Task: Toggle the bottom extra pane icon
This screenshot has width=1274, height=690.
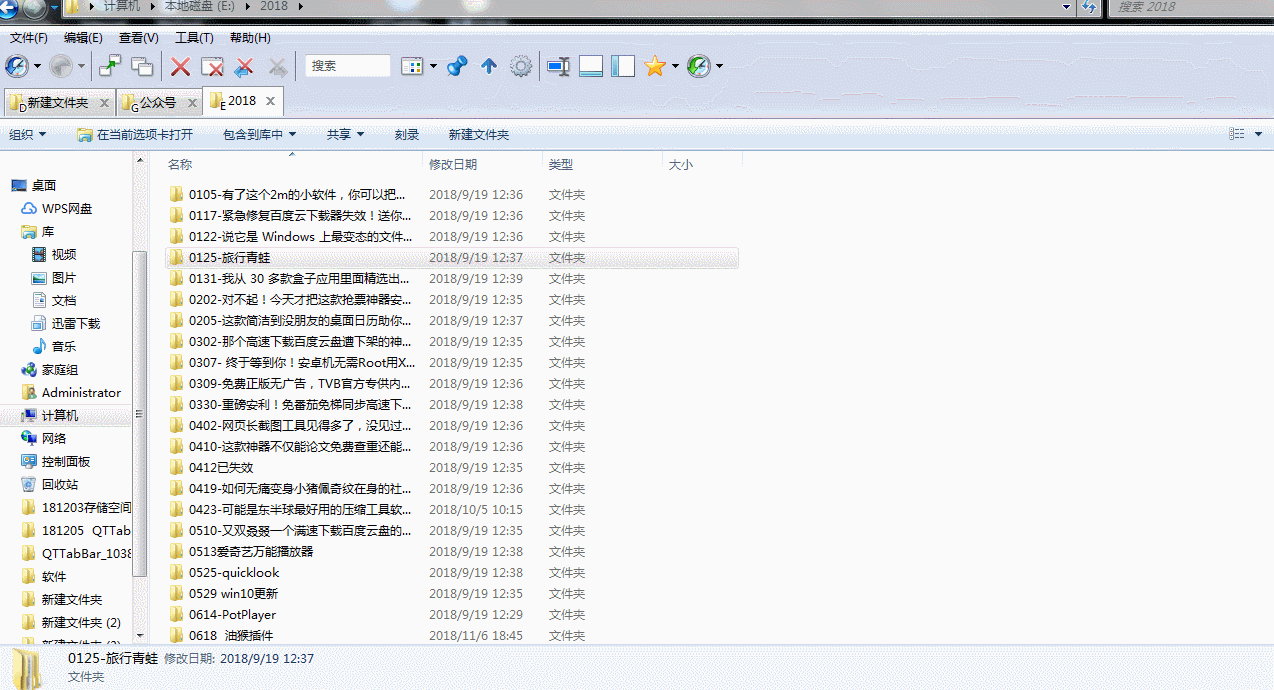Action: (591, 67)
